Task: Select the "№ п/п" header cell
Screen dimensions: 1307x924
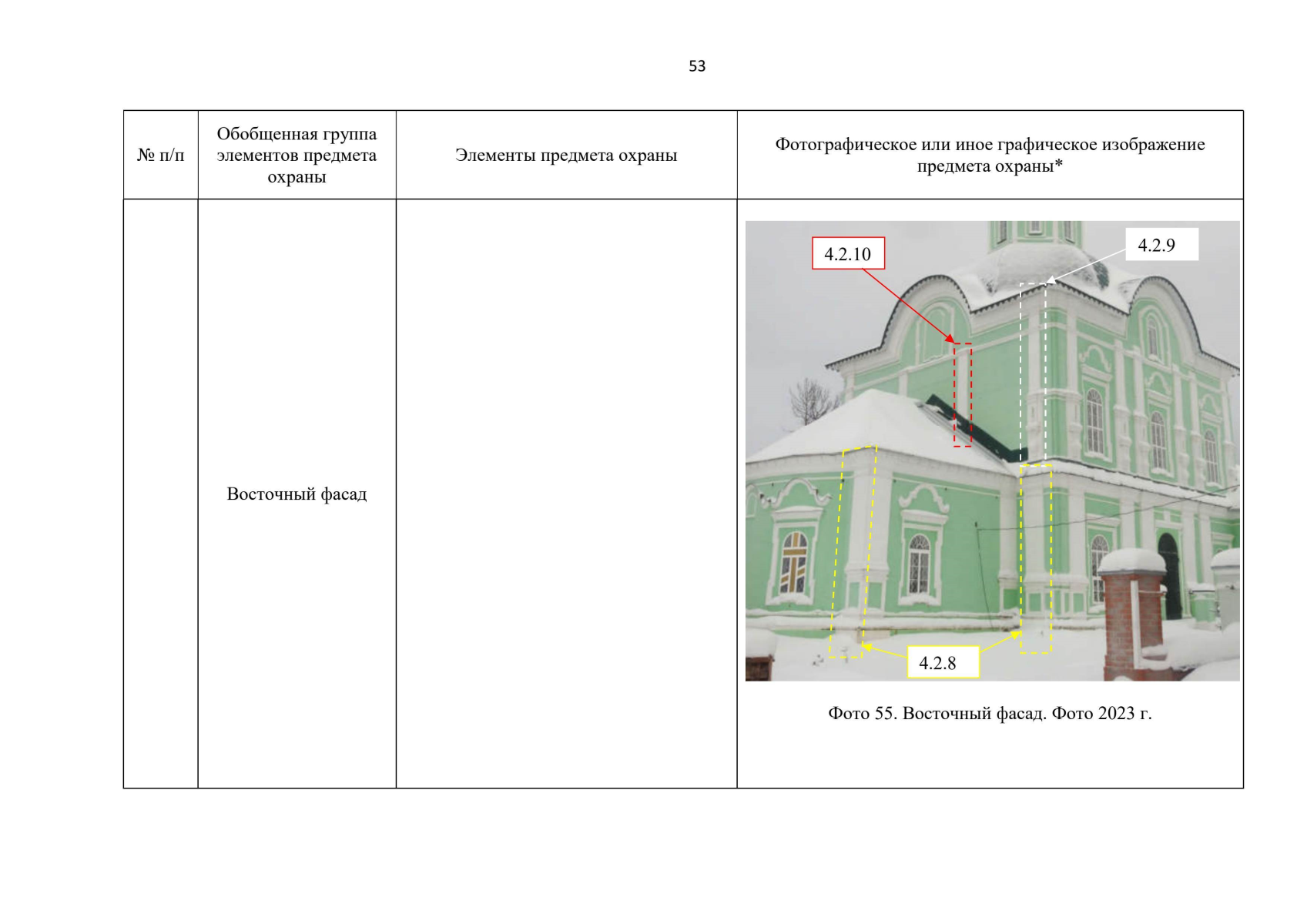Action: point(160,155)
